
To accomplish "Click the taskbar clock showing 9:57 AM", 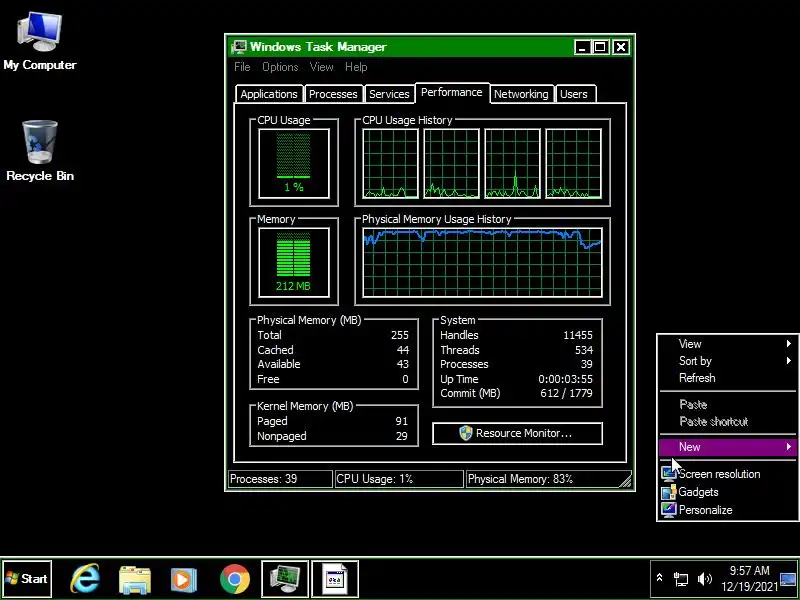I will (x=749, y=578).
